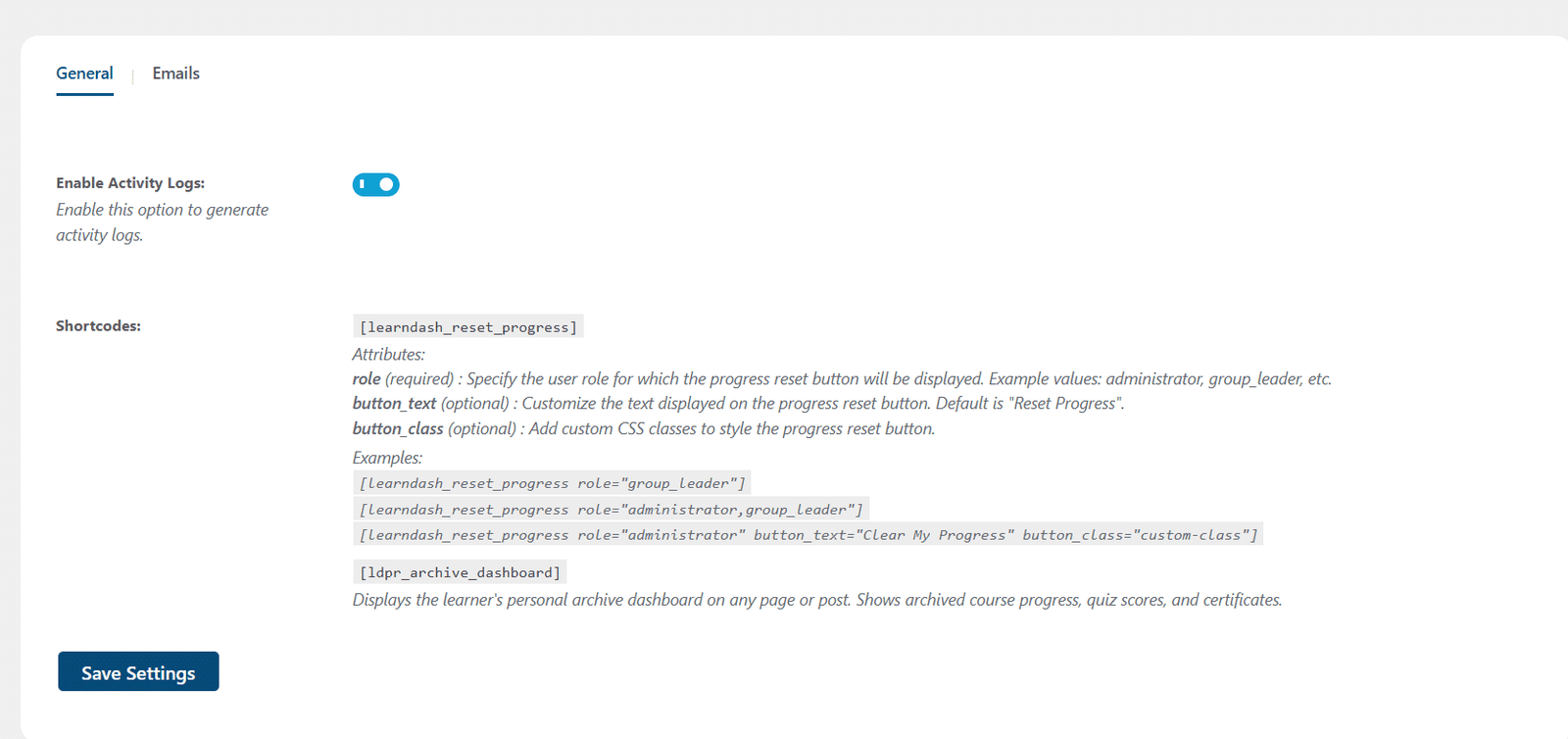Select the [learndash_reset_progress] shortcode code
This screenshot has width=1568, height=739.
[468, 326]
